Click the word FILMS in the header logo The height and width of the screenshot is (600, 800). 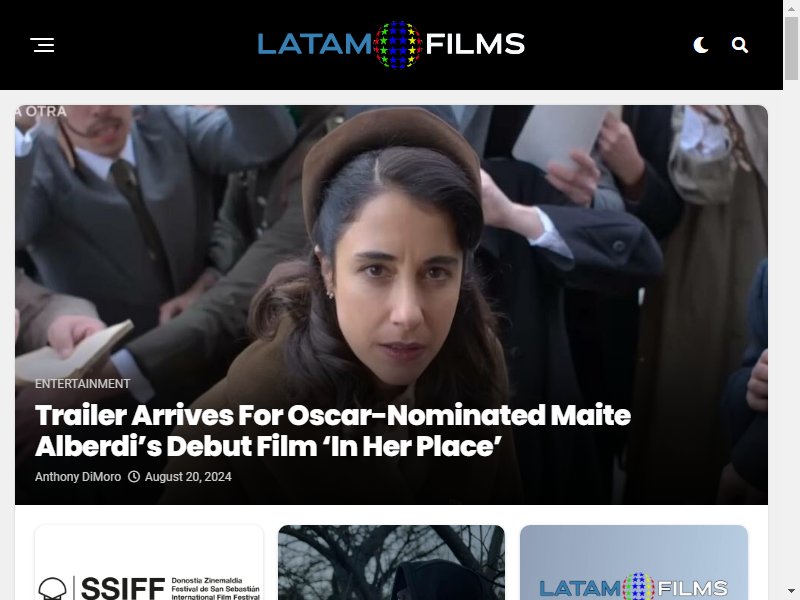point(475,44)
